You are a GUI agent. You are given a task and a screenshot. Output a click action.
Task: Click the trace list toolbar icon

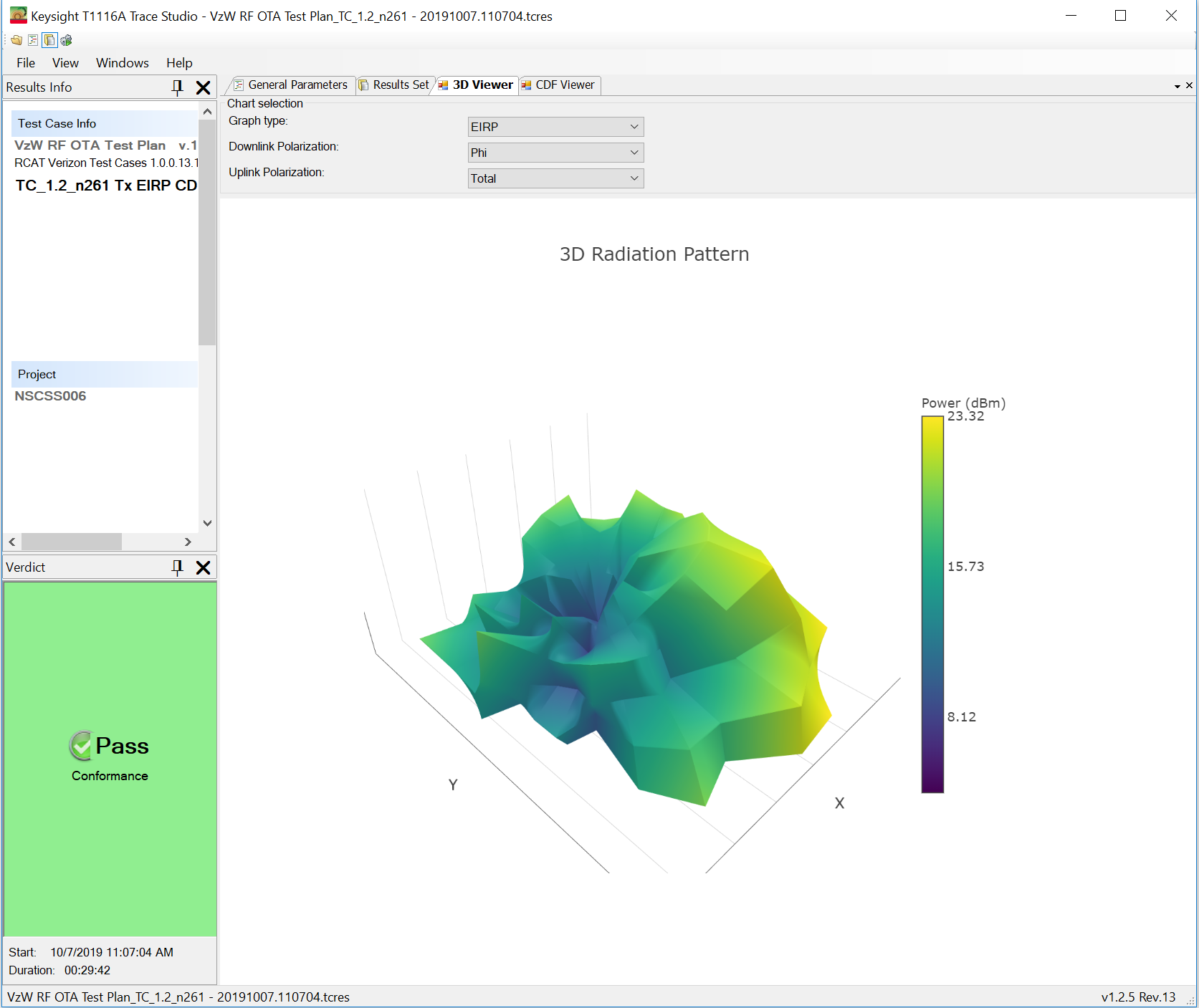(33, 40)
